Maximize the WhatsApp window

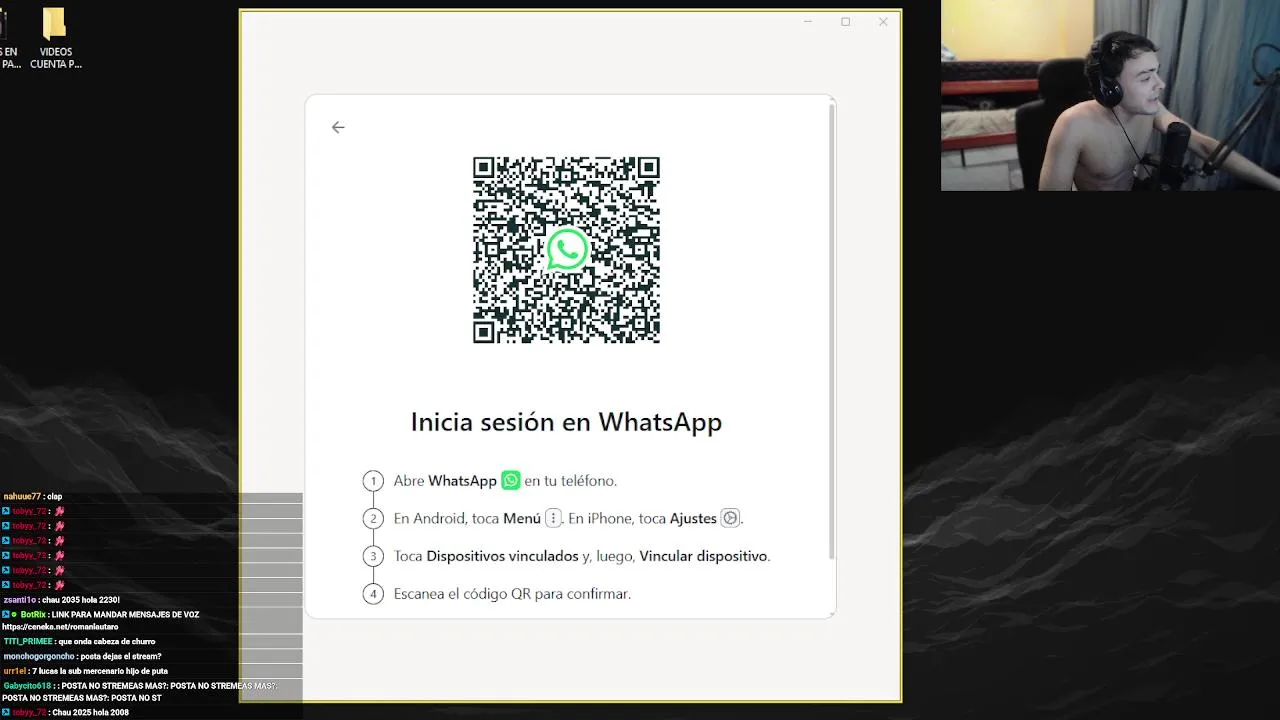pos(845,21)
